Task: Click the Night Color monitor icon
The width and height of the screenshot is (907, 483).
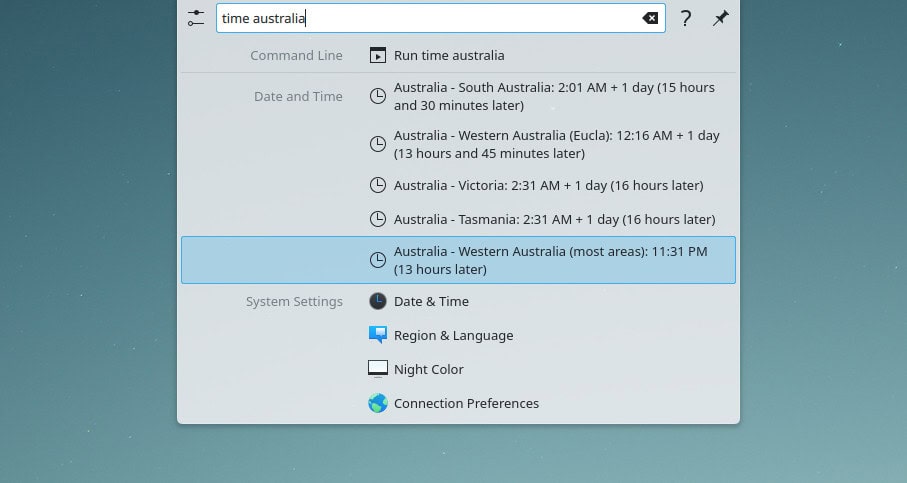Action: coord(377,369)
